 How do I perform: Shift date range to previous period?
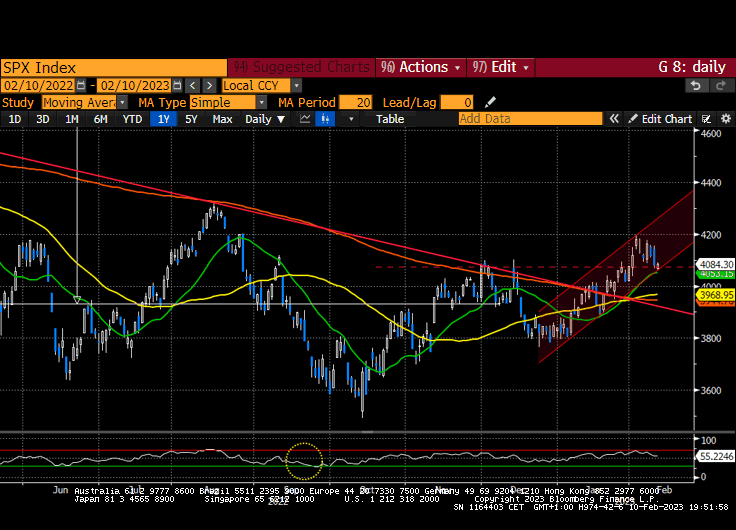click(x=192, y=85)
